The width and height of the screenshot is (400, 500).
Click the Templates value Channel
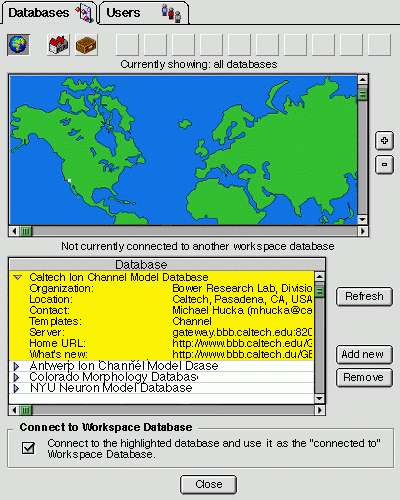click(192, 321)
